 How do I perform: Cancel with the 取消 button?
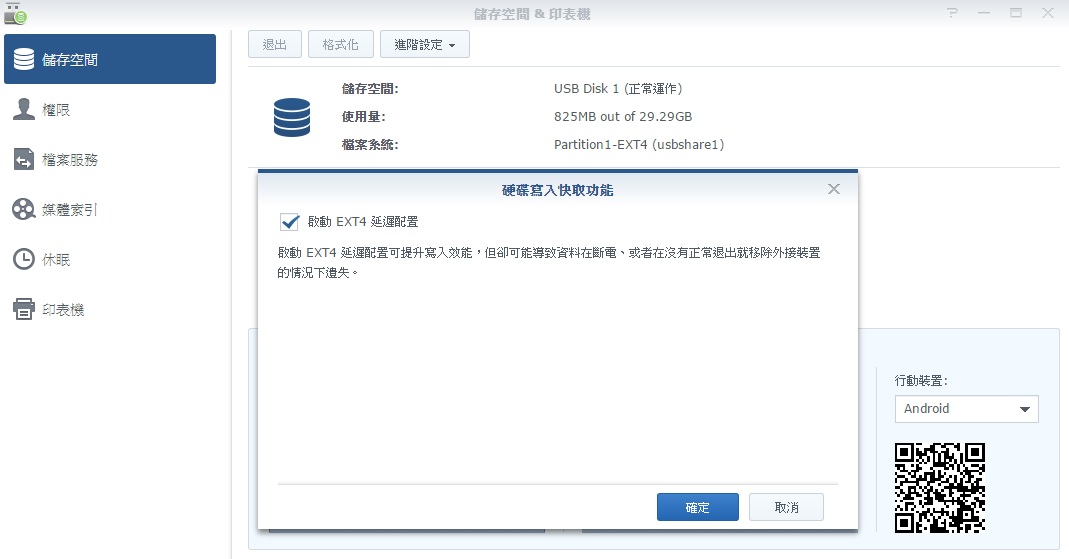pos(786,507)
